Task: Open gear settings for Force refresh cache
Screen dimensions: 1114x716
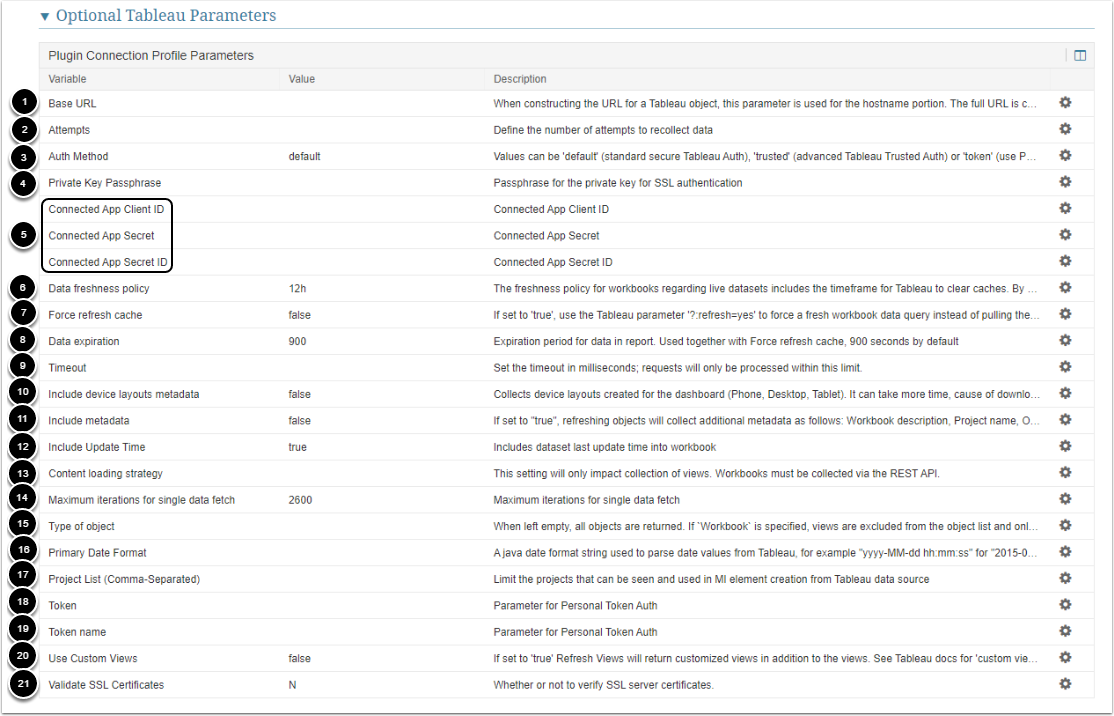Action: click(x=1065, y=315)
